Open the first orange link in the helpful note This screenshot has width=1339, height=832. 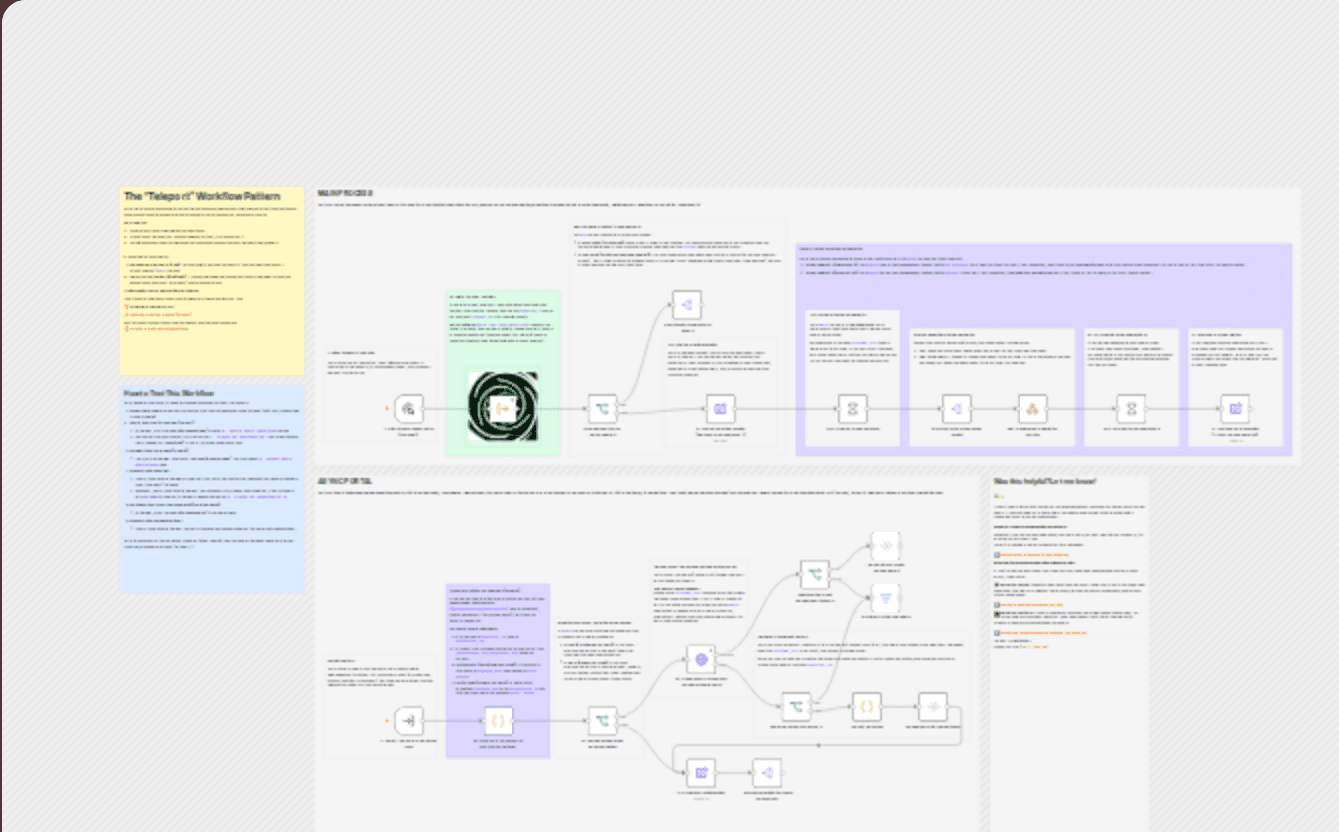(x=1035, y=554)
